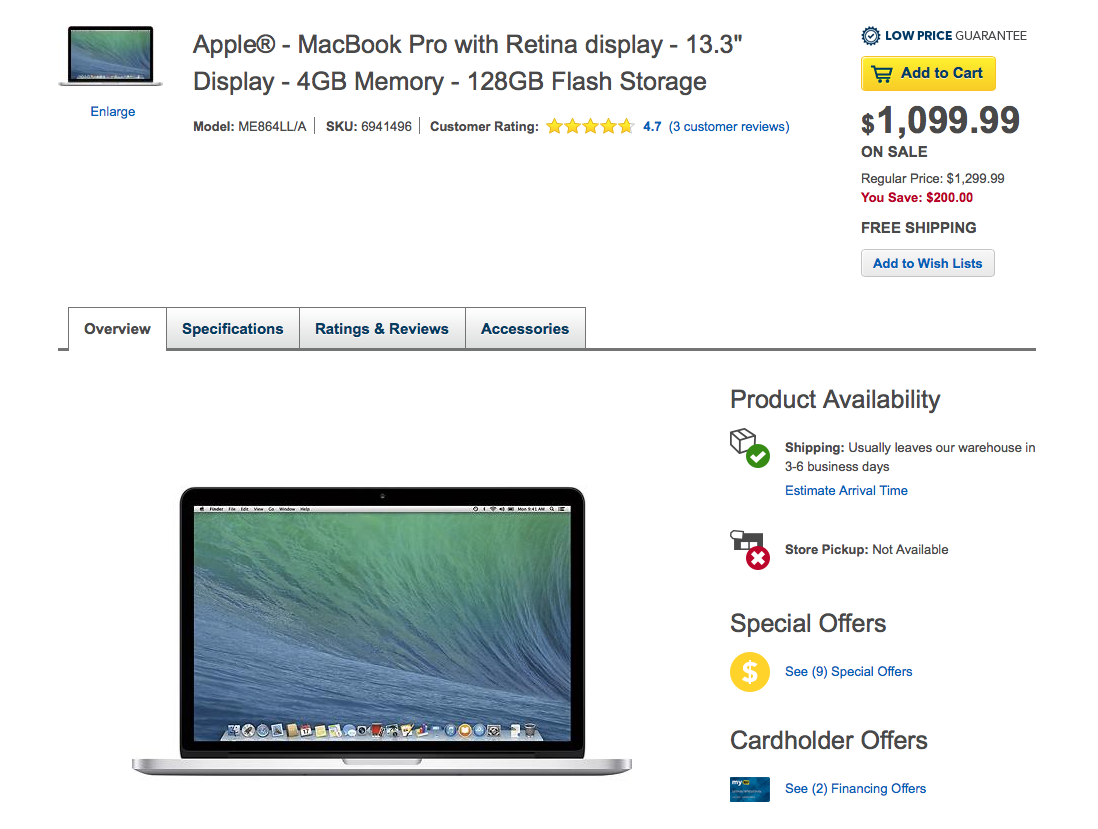
Task: Click the gold star rating icons
Action: [590, 127]
